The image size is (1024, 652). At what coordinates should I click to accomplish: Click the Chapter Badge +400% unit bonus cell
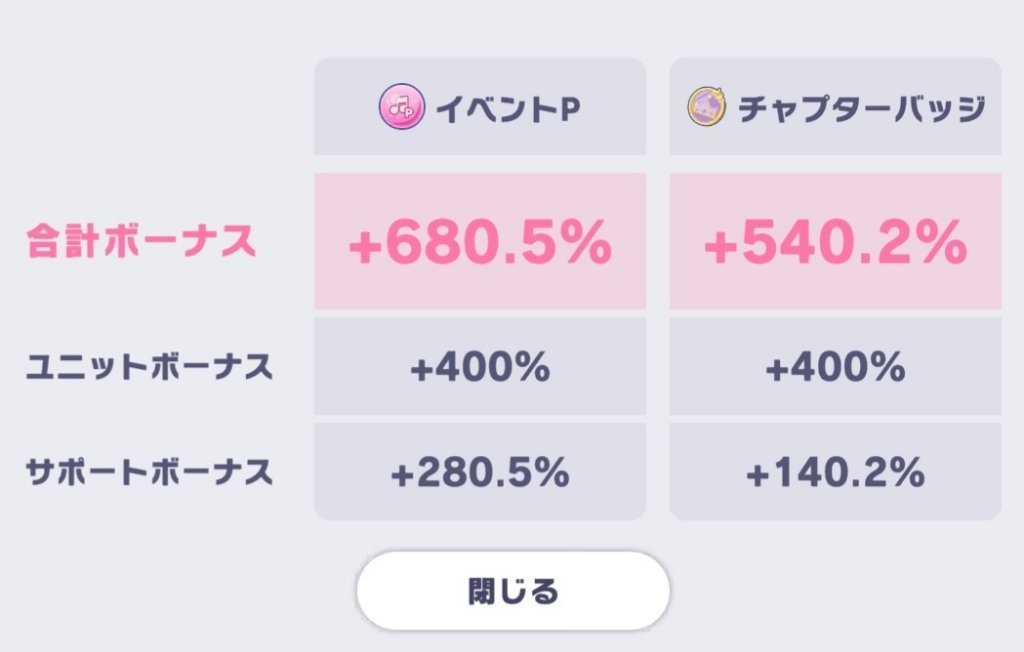[835, 366]
